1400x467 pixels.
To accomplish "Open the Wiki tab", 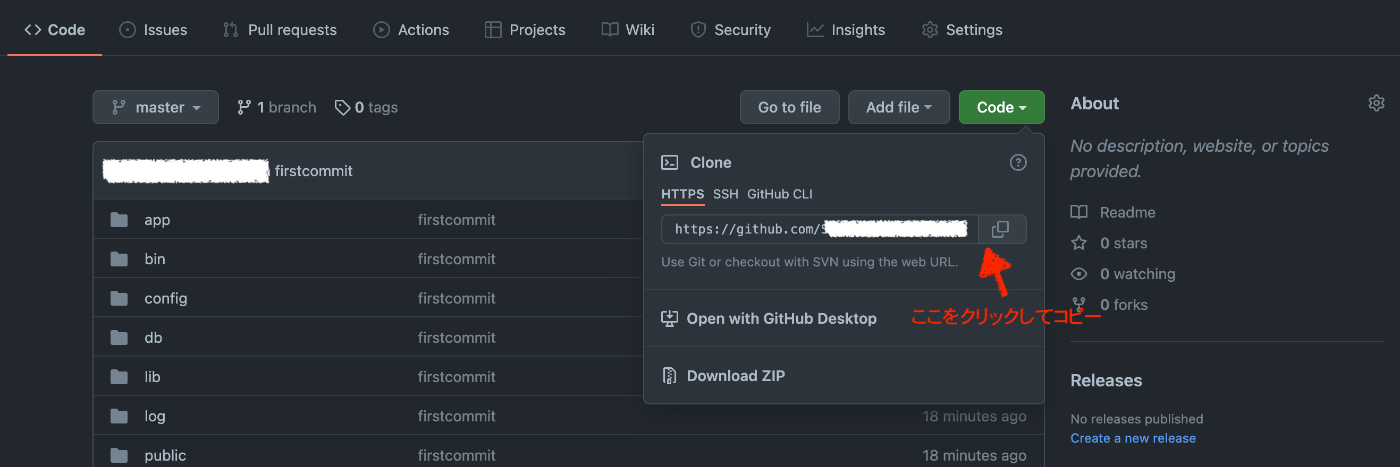I will point(628,29).
